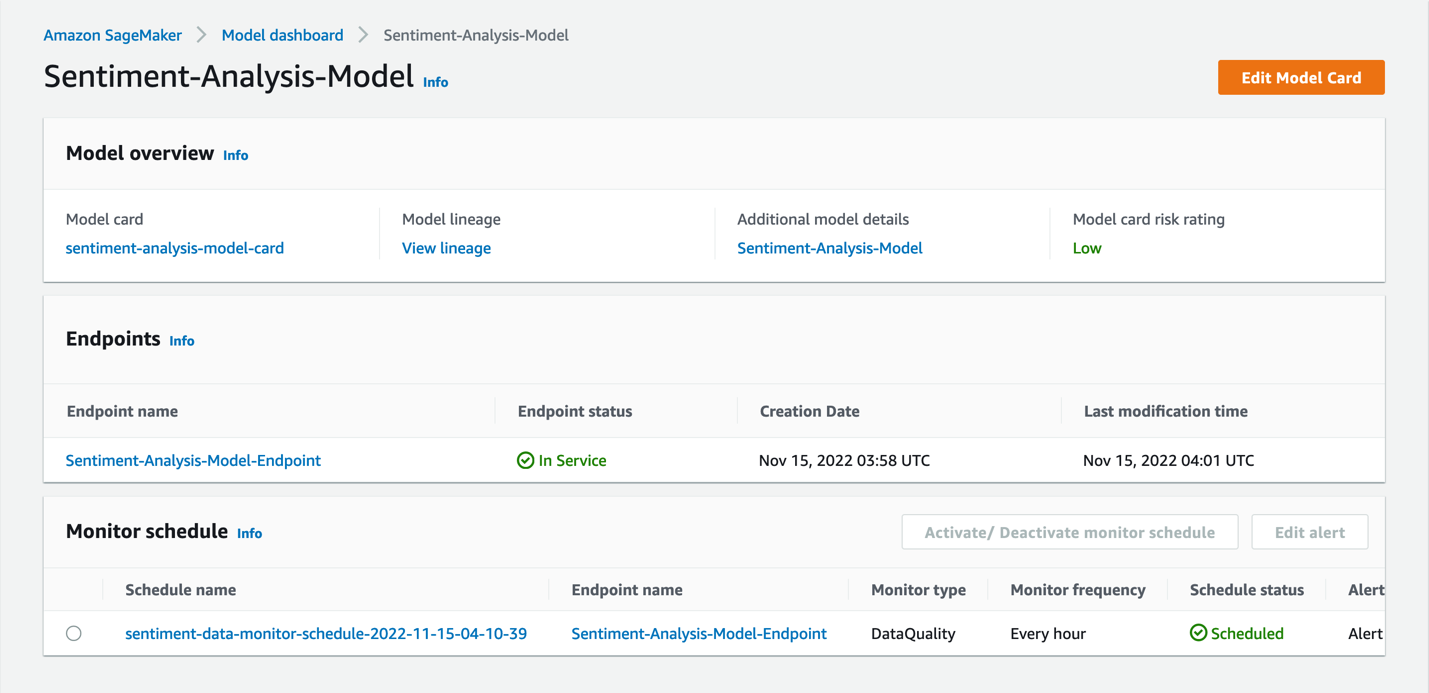Open Info beside Model overview heading
Image resolution: width=1429 pixels, height=693 pixels.
(235, 155)
